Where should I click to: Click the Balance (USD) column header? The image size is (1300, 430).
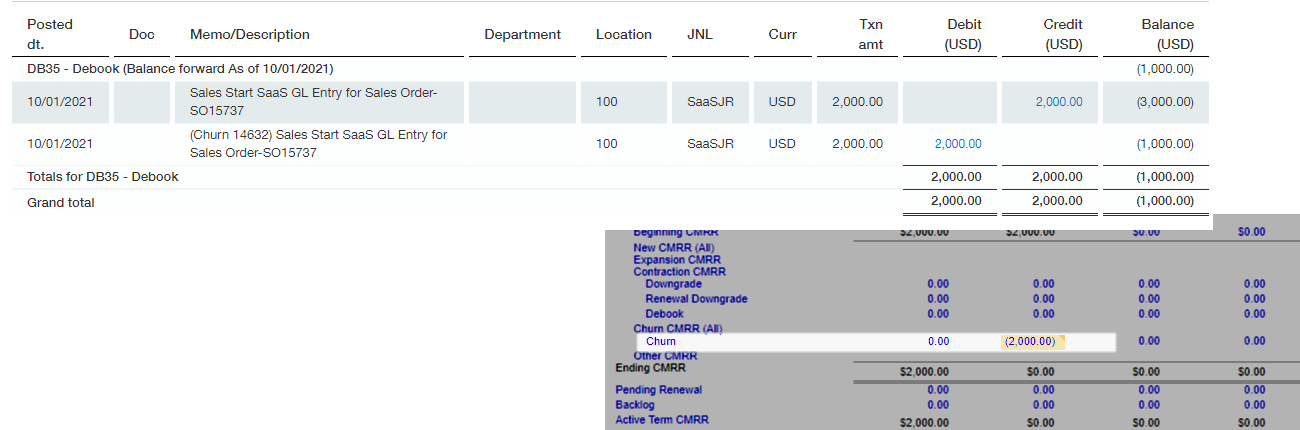coord(1167,34)
